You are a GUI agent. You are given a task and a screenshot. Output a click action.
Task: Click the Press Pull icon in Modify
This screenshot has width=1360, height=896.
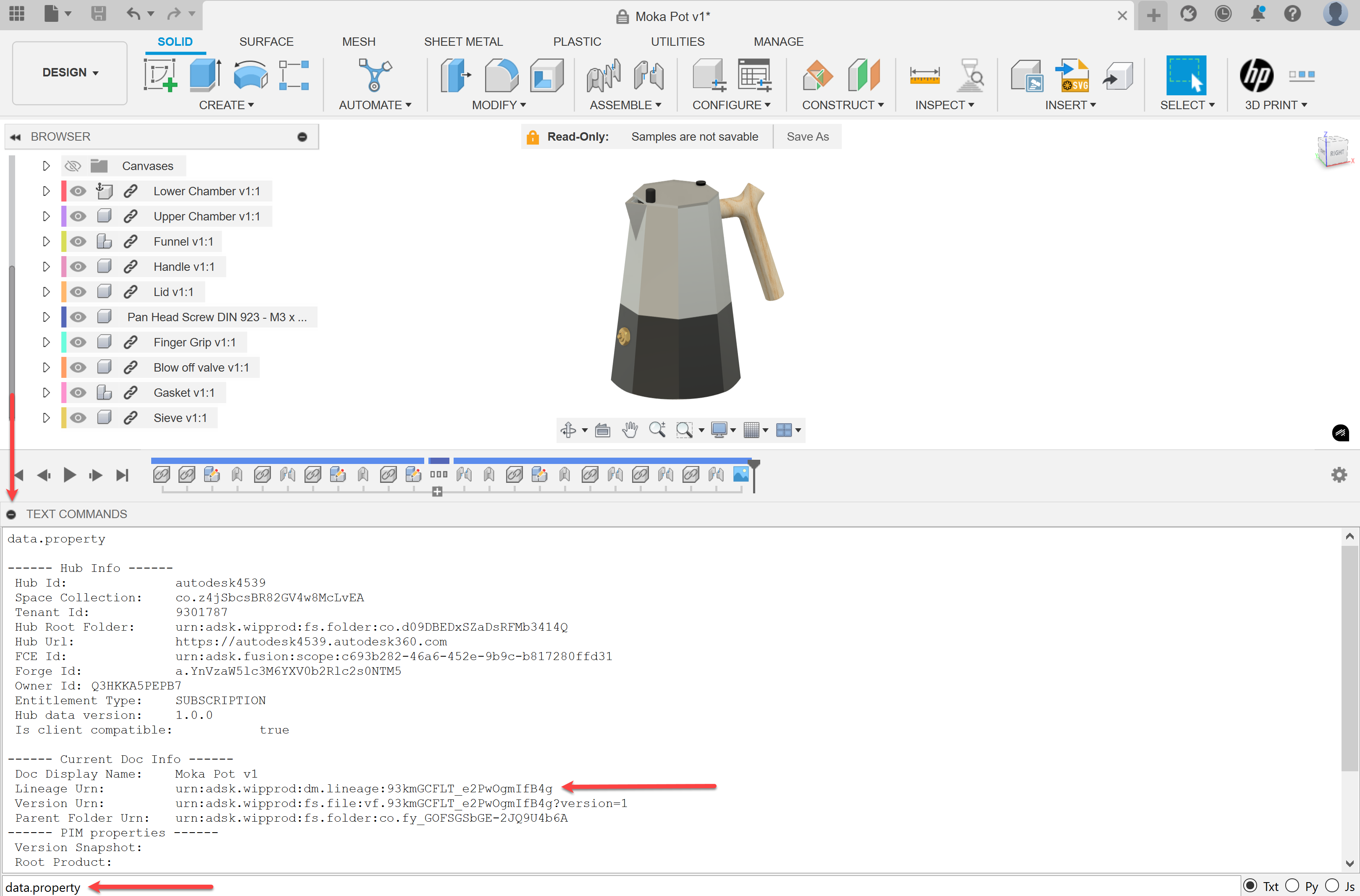tap(455, 75)
